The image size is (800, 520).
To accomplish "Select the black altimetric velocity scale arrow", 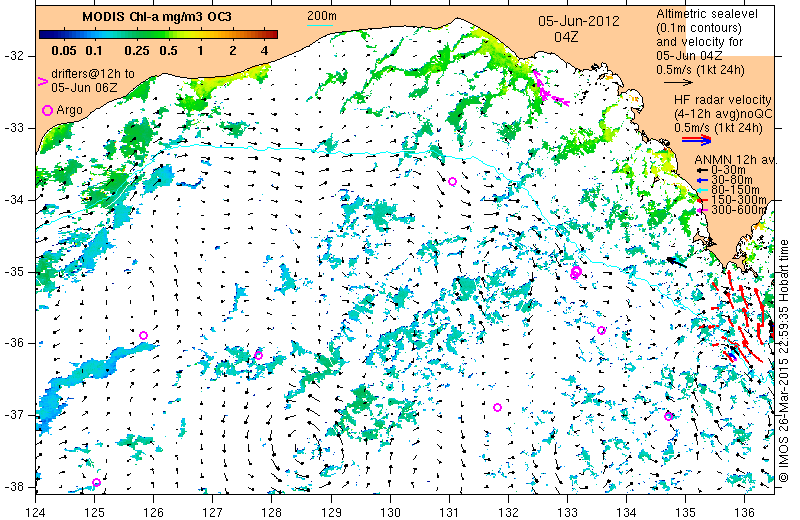I will [678, 82].
